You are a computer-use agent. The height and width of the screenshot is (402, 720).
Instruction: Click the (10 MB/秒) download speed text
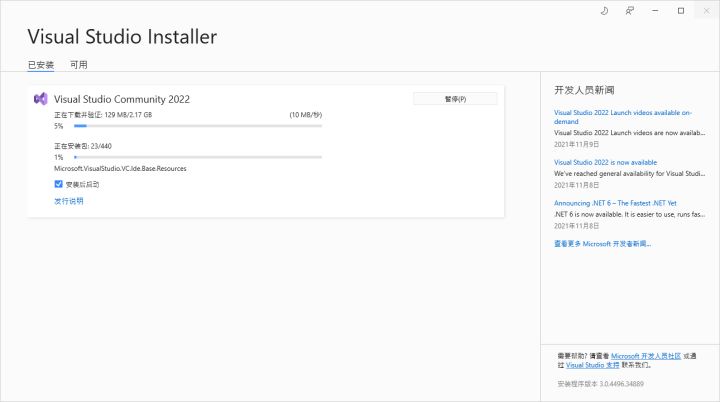click(305, 115)
